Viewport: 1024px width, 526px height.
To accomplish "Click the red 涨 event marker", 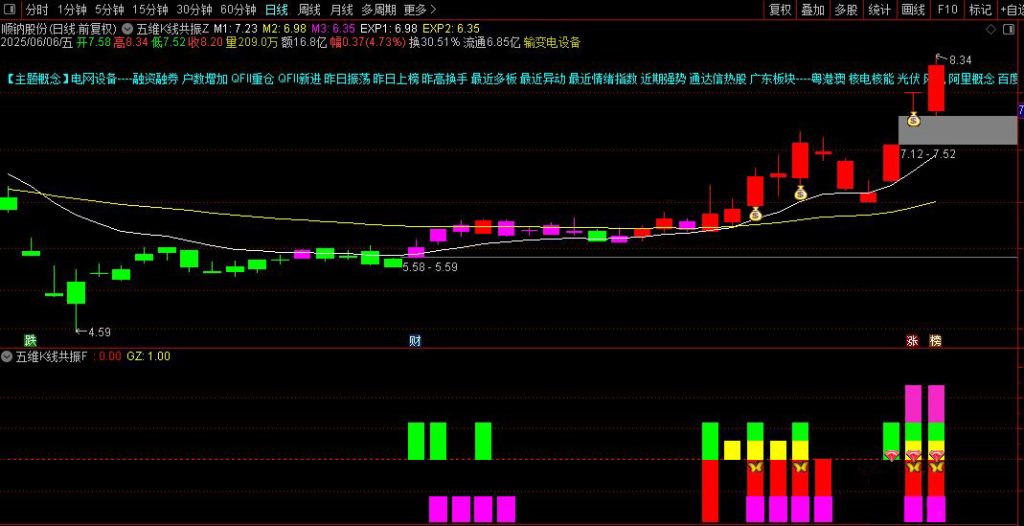I will click(912, 340).
